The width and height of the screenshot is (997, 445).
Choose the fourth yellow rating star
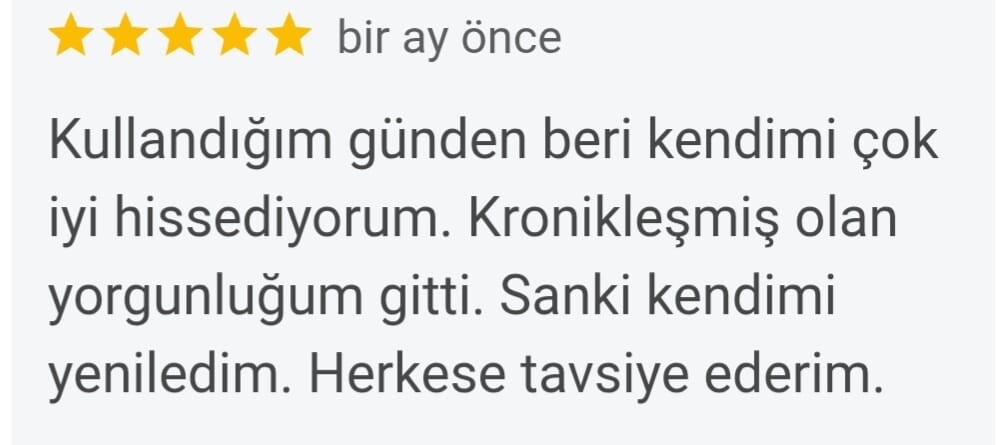tap(234, 36)
